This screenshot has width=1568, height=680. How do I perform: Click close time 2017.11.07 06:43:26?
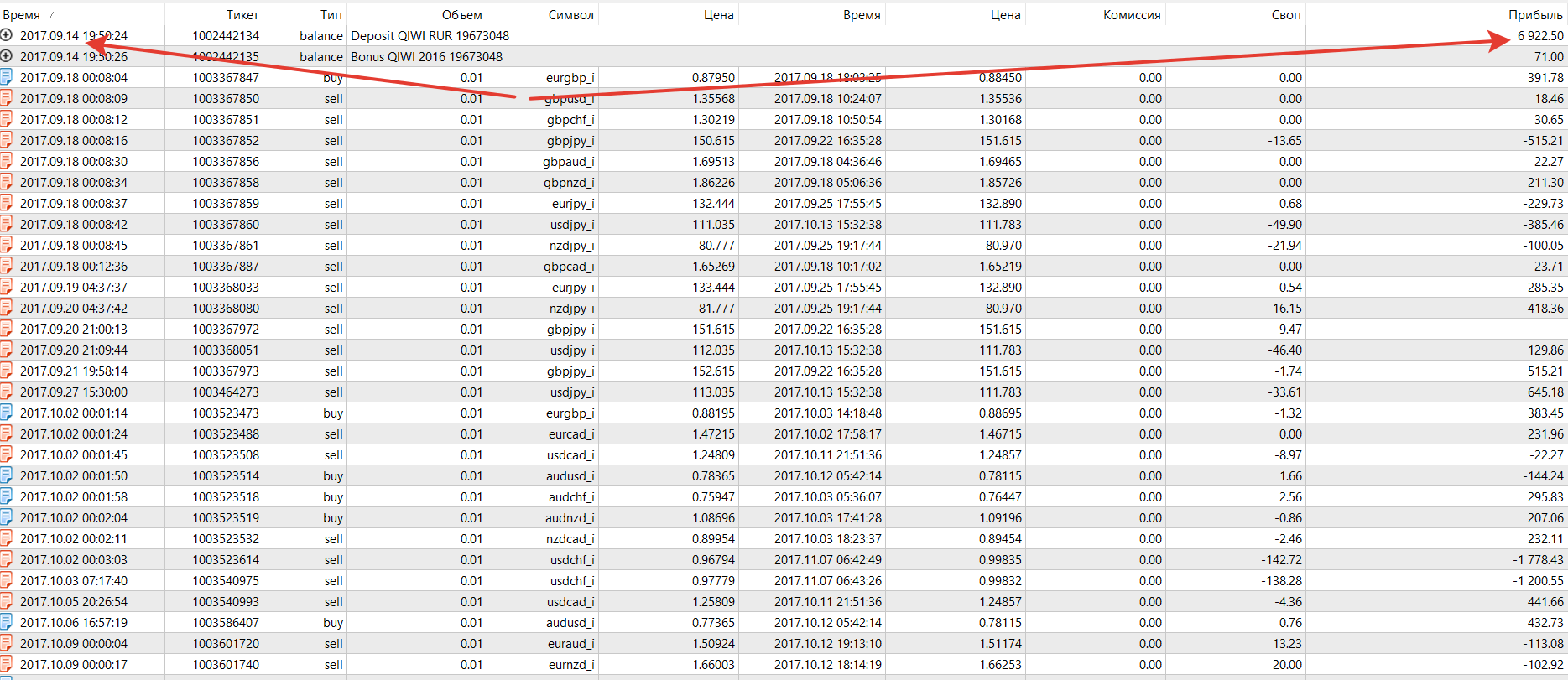828,580
